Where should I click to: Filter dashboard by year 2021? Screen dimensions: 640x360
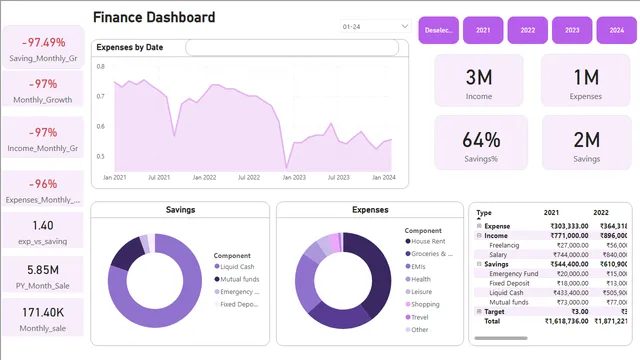click(x=483, y=30)
